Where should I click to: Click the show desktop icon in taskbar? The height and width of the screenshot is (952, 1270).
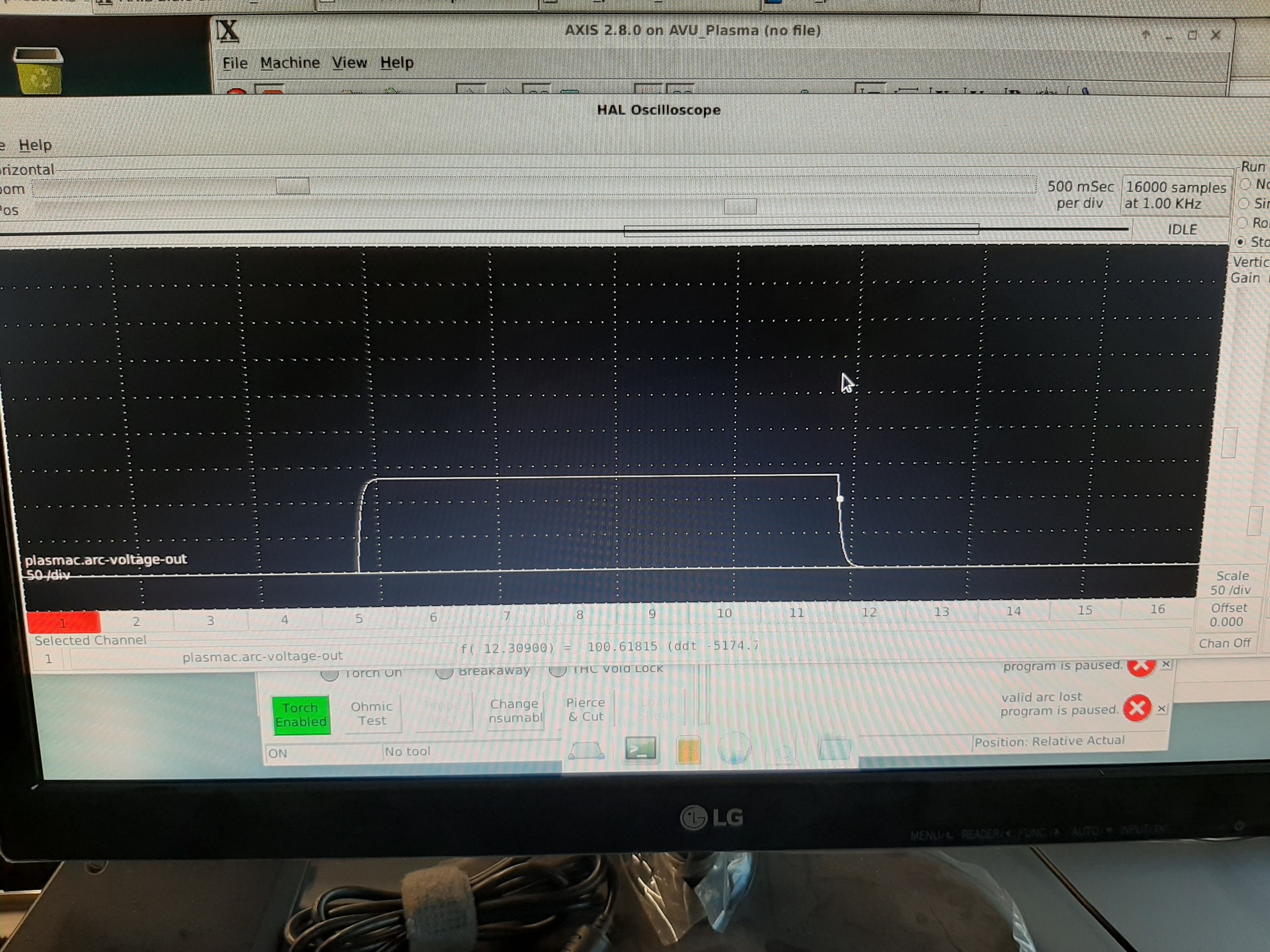pyautogui.click(x=586, y=751)
